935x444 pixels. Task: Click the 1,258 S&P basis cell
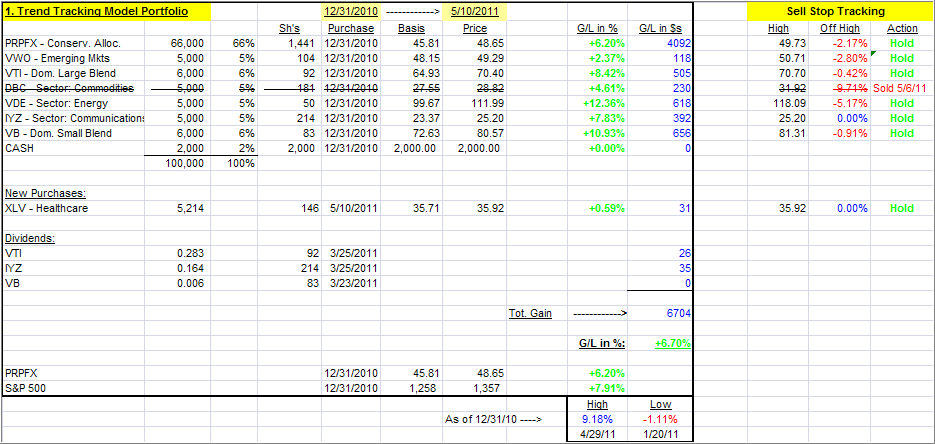click(x=410, y=388)
